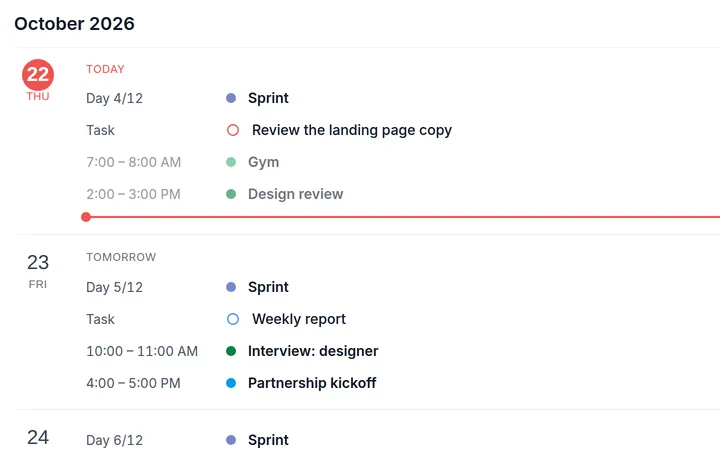The height and width of the screenshot is (450, 720).
Task: Open the Gym event
Action: tap(264, 163)
